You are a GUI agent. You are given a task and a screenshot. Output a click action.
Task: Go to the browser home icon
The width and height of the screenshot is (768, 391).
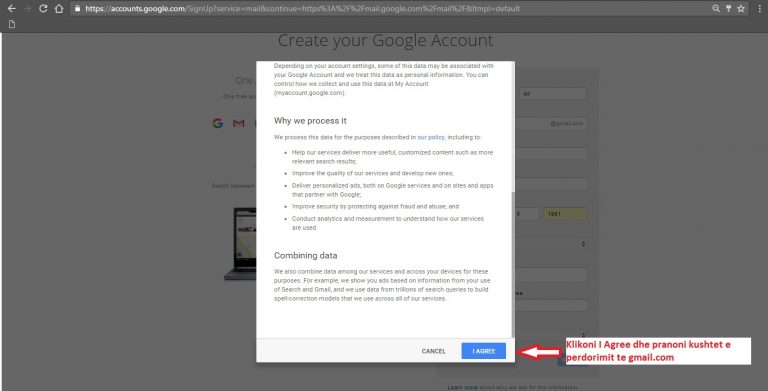click(x=59, y=8)
